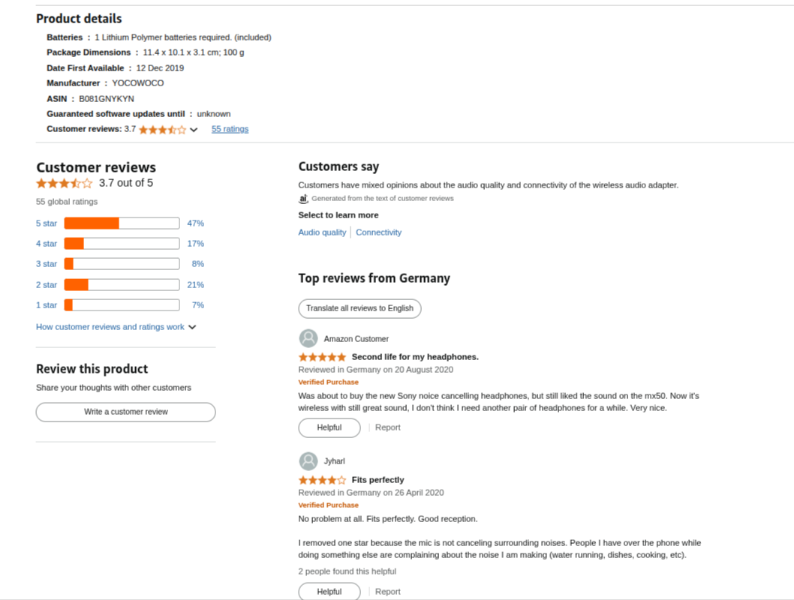Click the large star rating under Customer reviews
Viewport: 794px width, 600px height.
(64, 184)
